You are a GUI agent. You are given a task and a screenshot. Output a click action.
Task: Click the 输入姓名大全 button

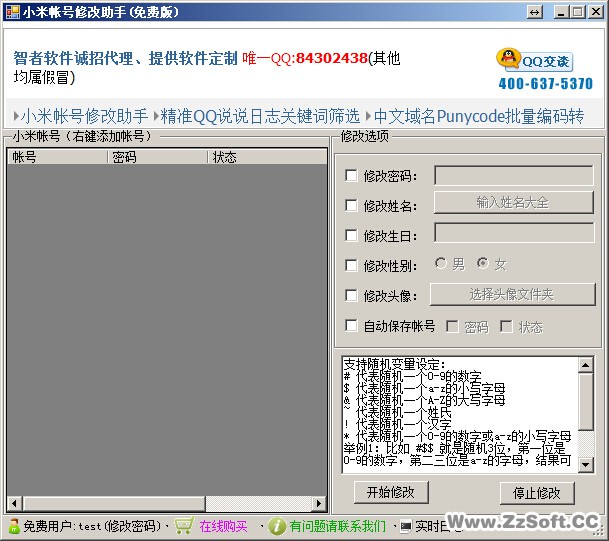point(513,202)
